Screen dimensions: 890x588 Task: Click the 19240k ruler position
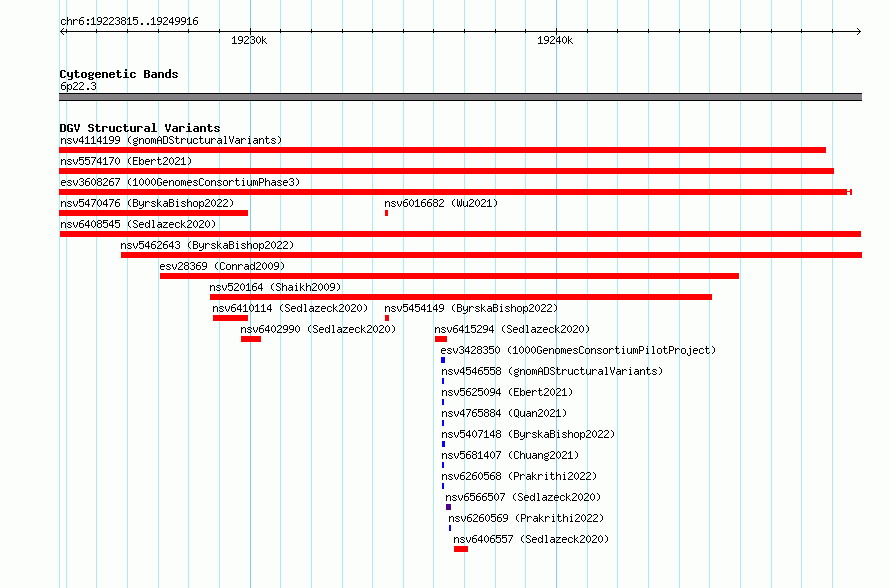(x=555, y=40)
